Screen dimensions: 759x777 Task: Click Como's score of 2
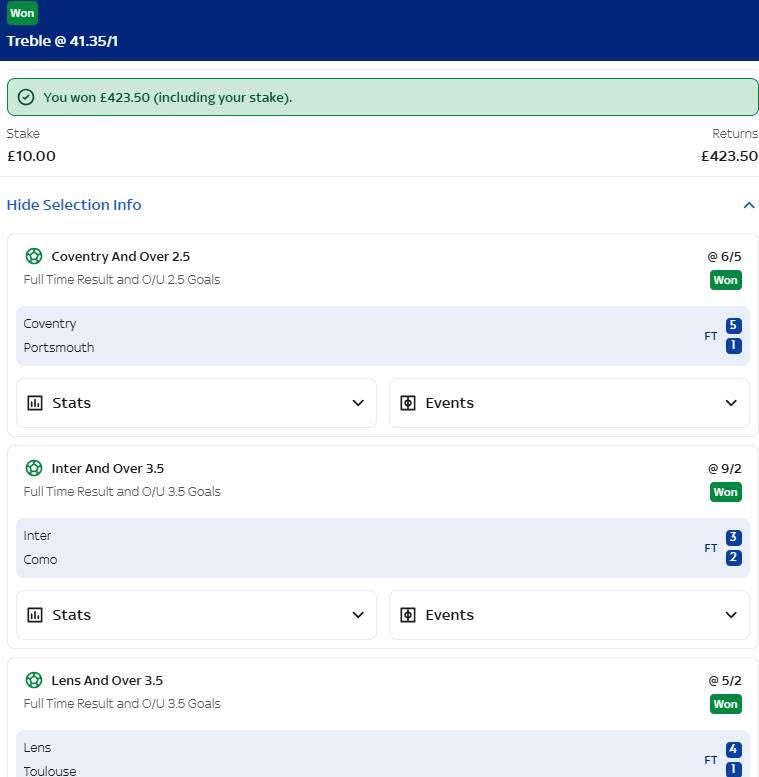734,557
